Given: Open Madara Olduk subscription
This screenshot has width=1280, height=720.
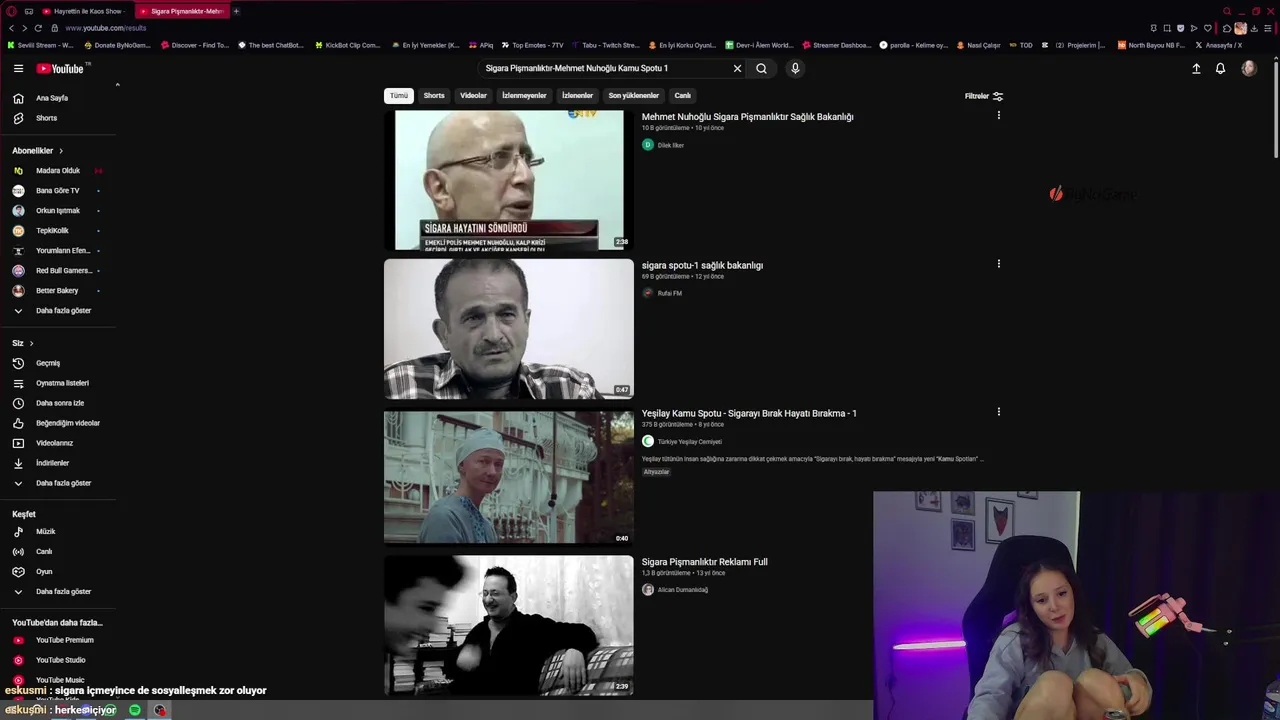Looking at the screenshot, I should (58, 171).
